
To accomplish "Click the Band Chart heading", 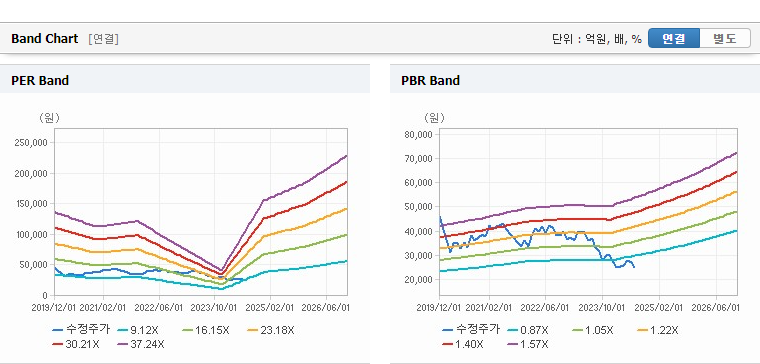I will pyautogui.click(x=45, y=39).
